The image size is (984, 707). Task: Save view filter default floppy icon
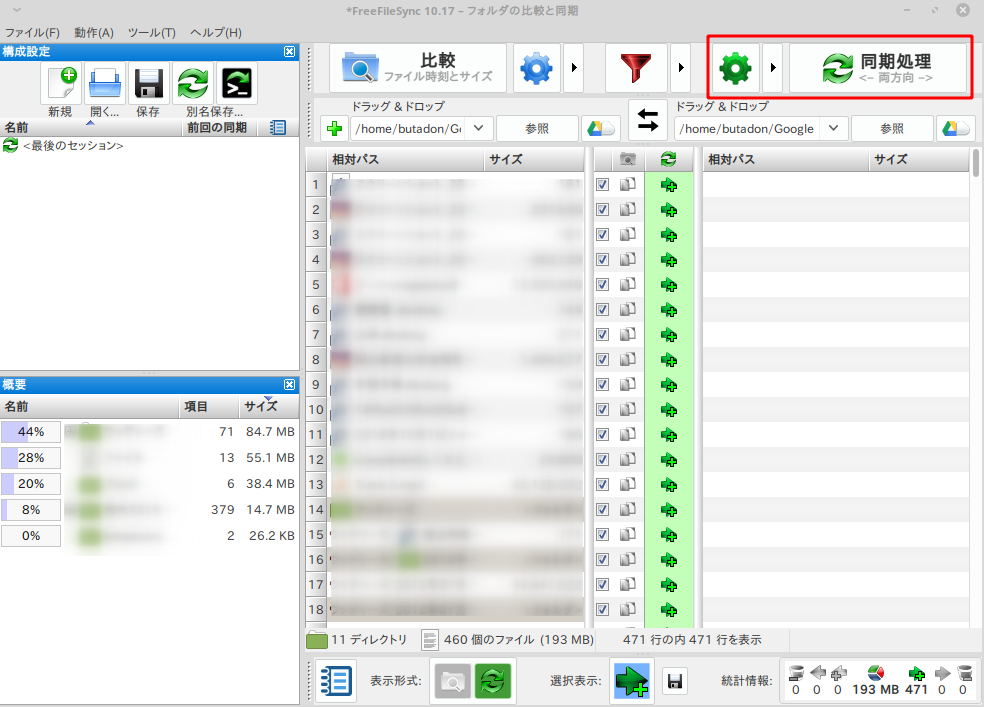[675, 681]
